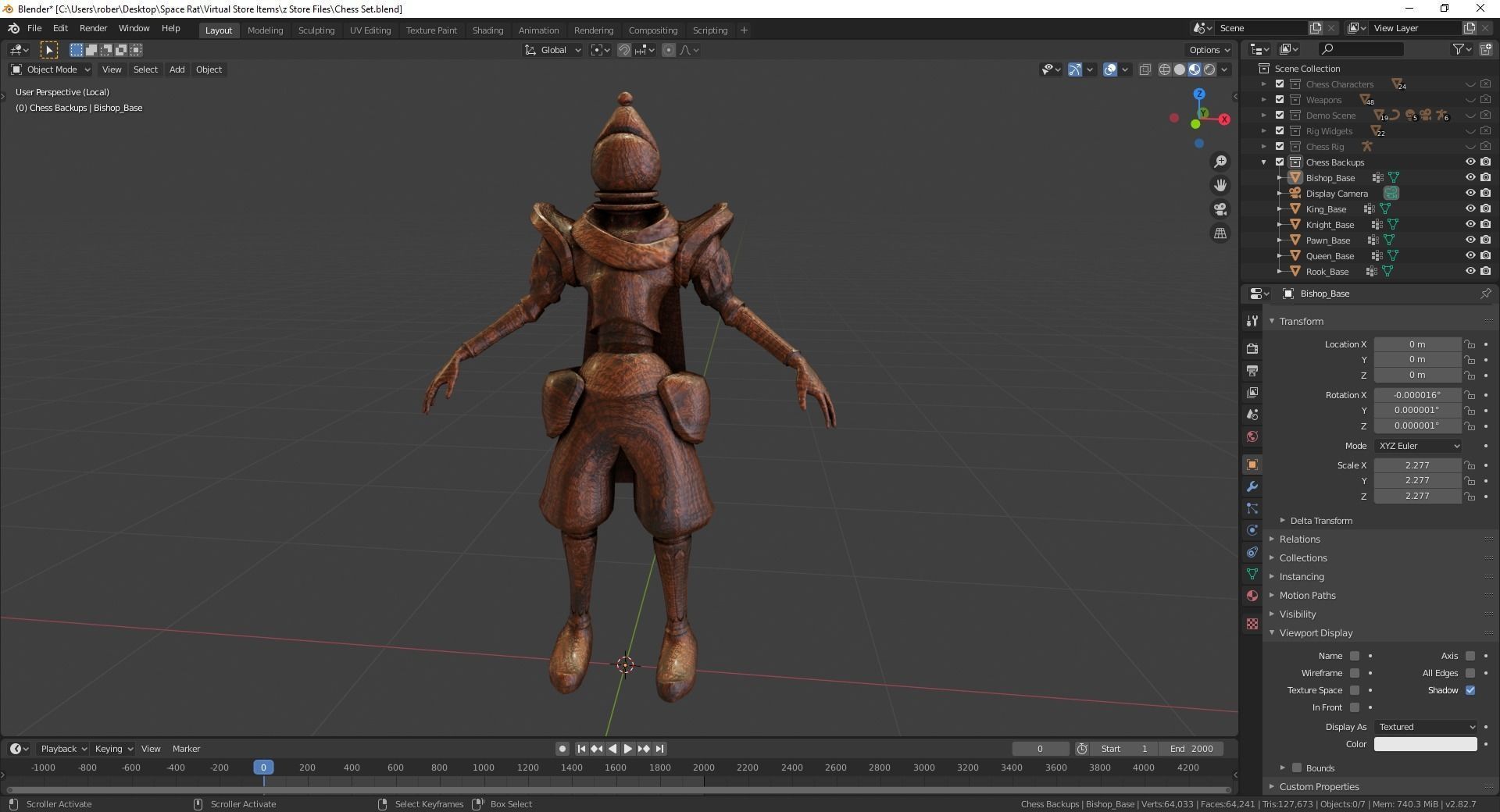Disable the Shadow checkbox
Viewport: 1500px width, 812px height.
[x=1470, y=690]
